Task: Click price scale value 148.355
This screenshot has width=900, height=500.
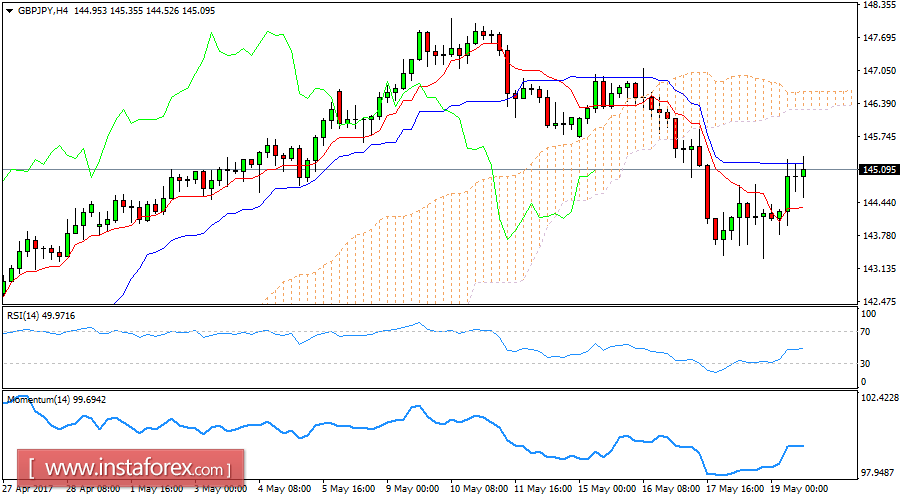Action: [879, 5]
